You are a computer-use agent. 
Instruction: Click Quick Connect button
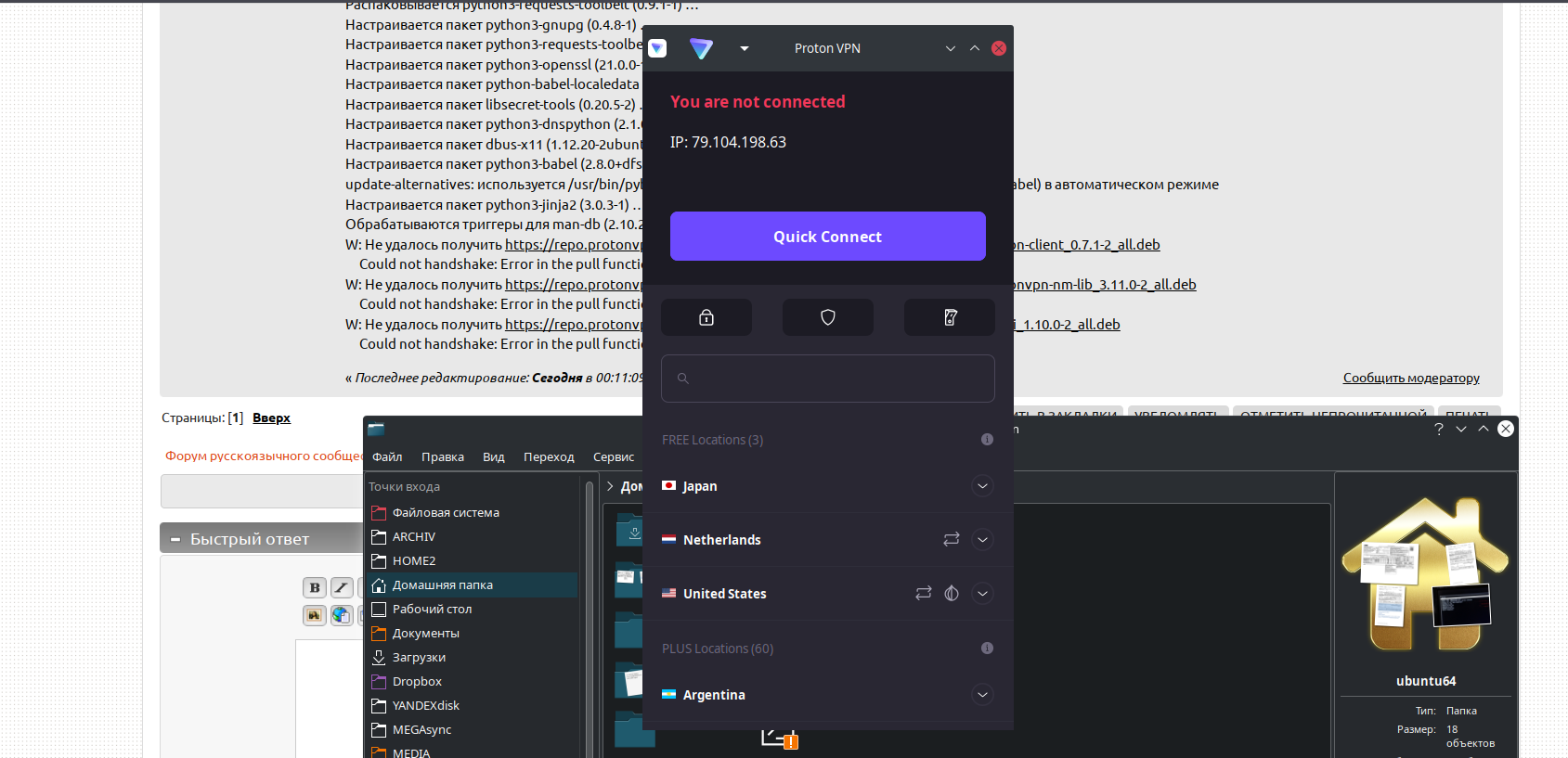(x=828, y=237)
